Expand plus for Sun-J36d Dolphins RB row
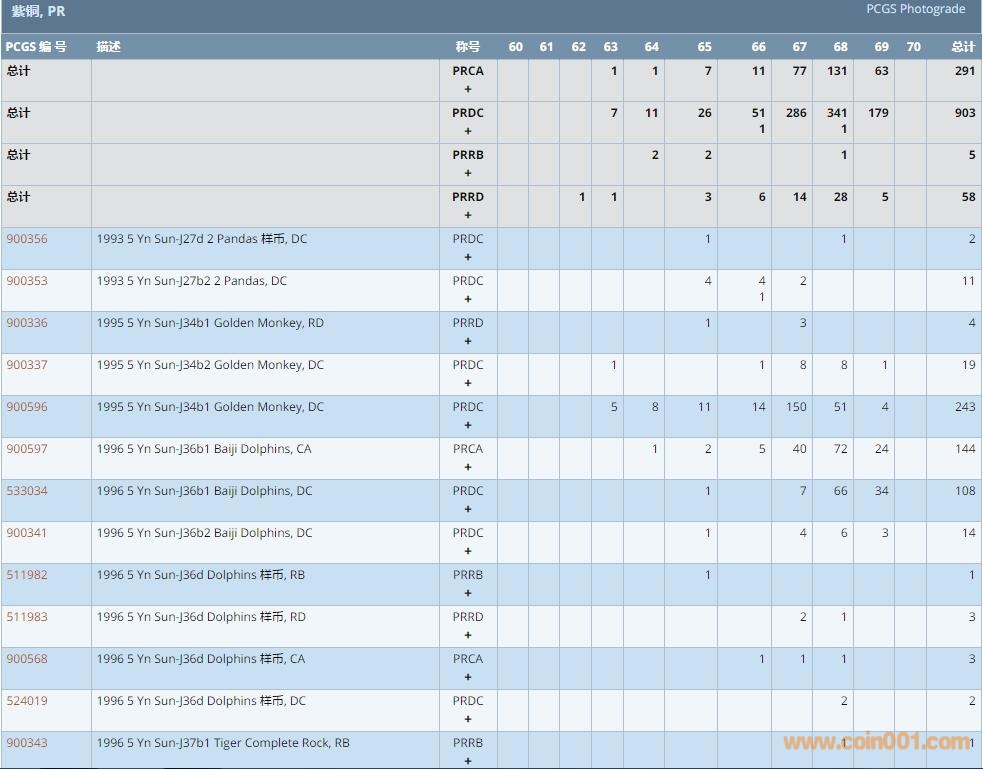The width and height of the screenshot is (983, 769). (x=468, y=593)
